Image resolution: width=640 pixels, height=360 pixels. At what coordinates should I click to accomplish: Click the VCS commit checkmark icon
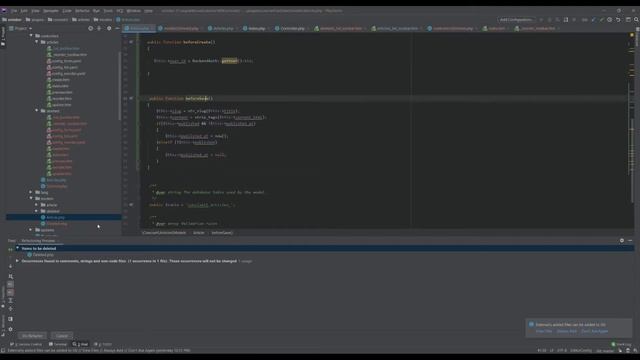[602, 20]
